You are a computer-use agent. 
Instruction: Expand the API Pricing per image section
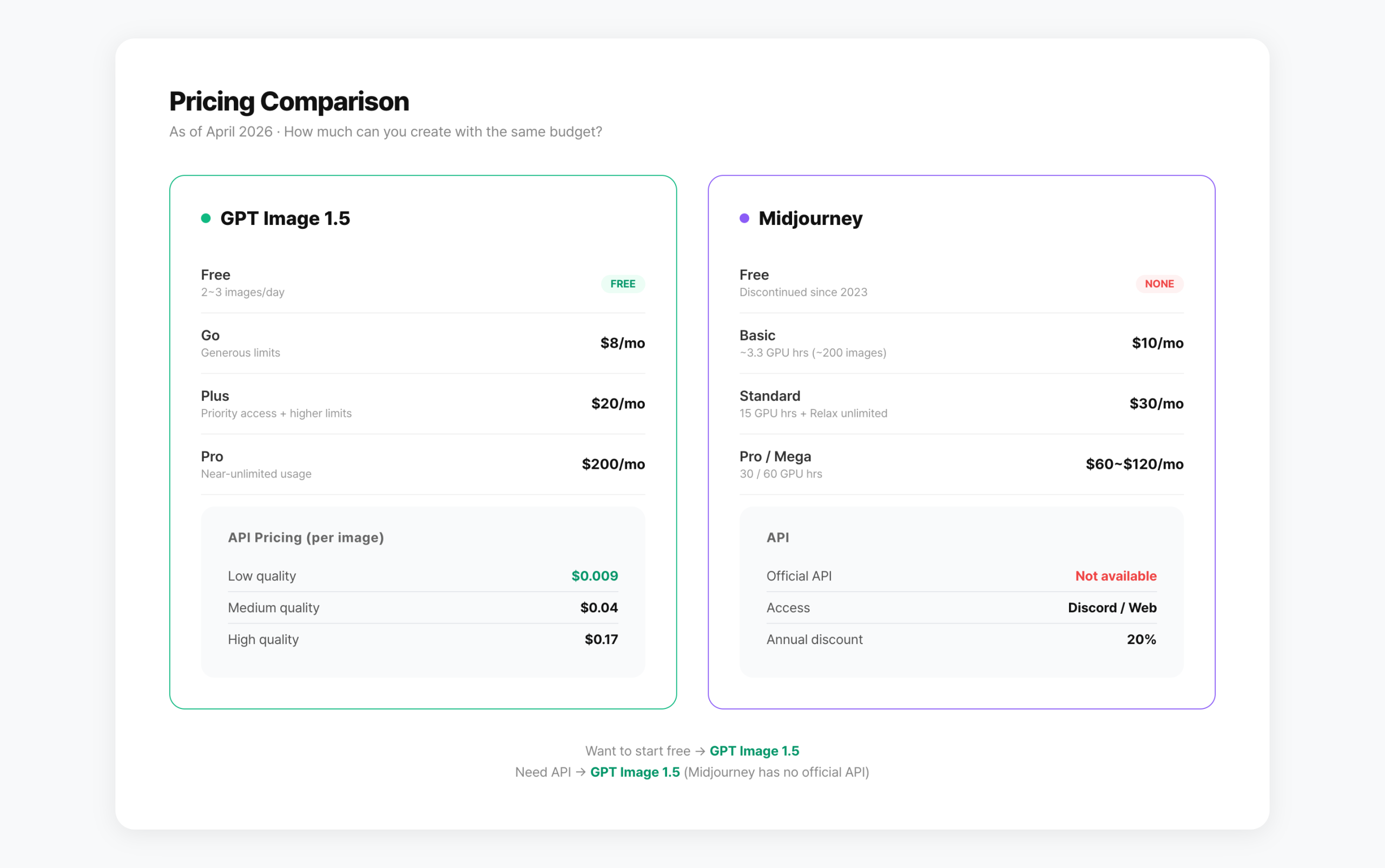(x=306, y=538)
